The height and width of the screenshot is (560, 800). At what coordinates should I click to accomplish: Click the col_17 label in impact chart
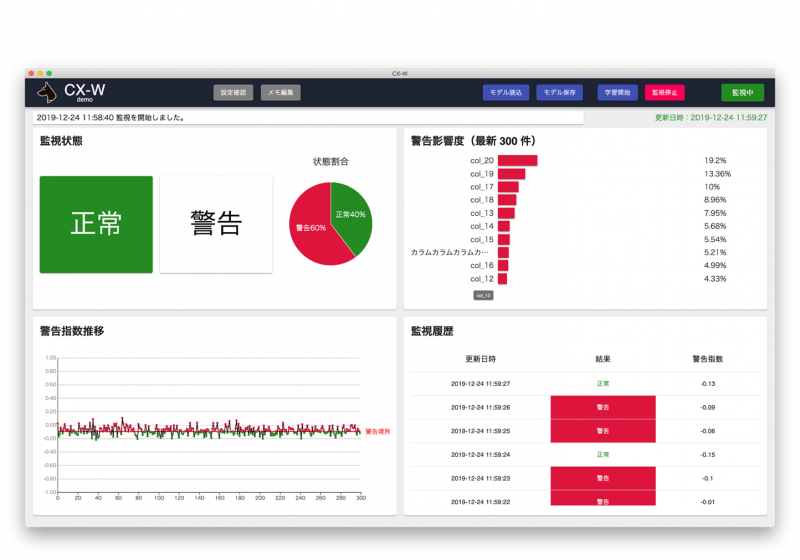point(482,187)
